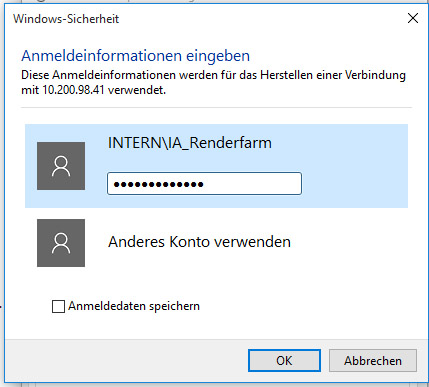Click the Windows-Sicherheit title bar text

pyautogui.click(x=66, y=19)
